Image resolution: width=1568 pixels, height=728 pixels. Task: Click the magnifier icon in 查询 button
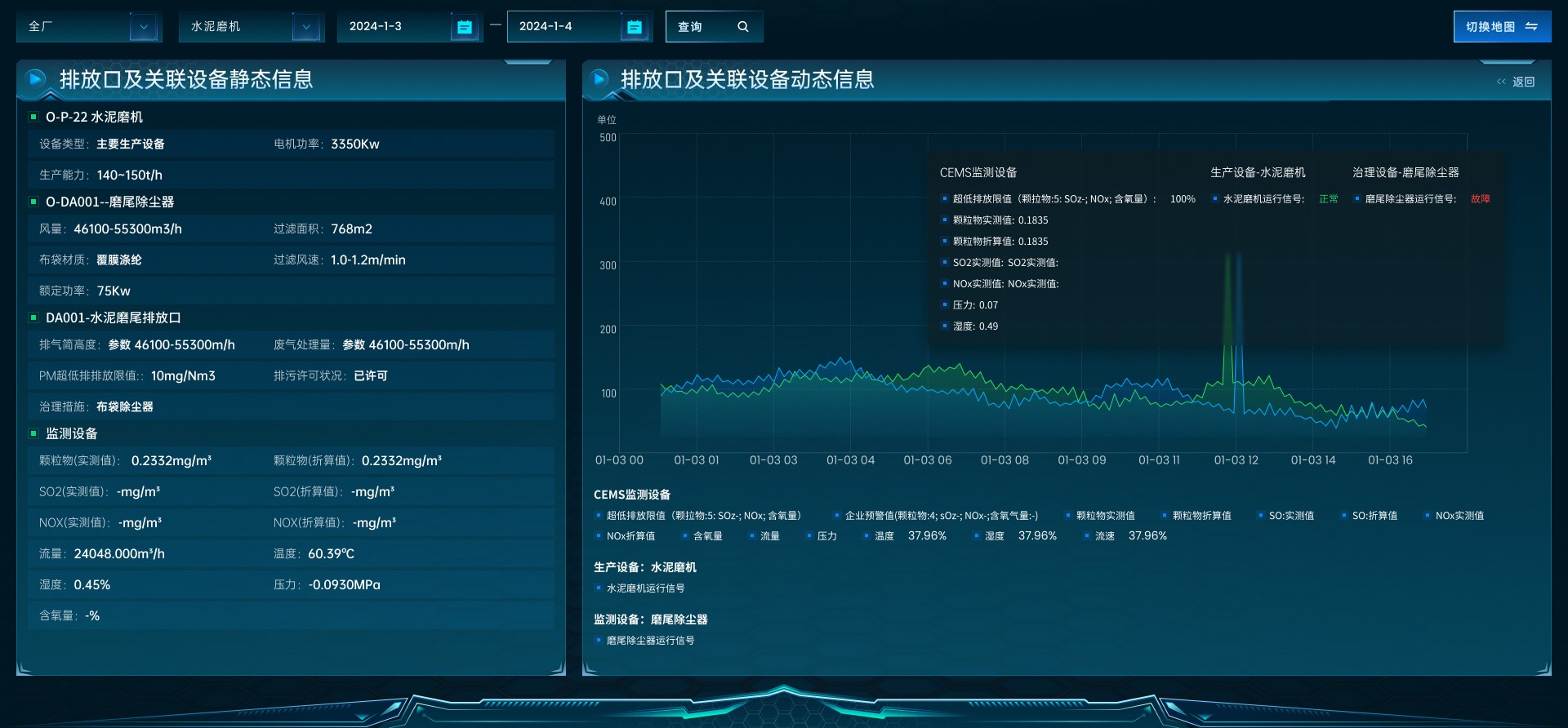742,27
